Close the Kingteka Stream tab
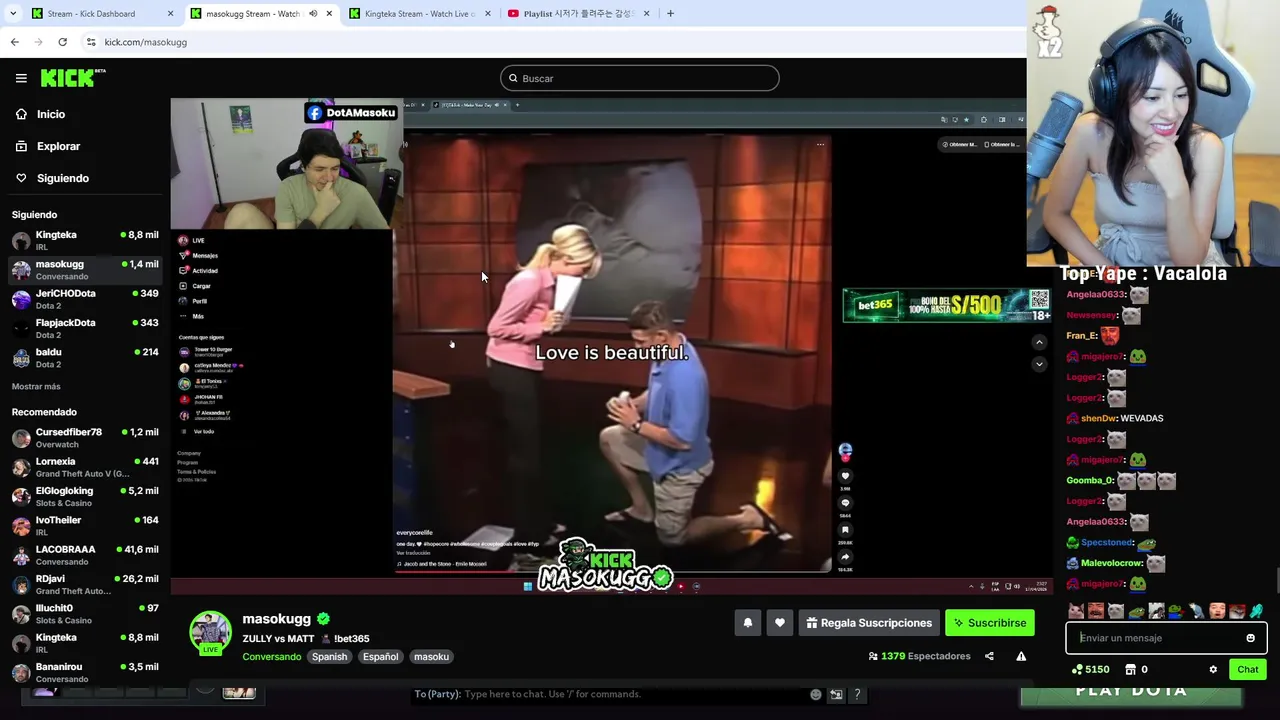 (488, 14)
